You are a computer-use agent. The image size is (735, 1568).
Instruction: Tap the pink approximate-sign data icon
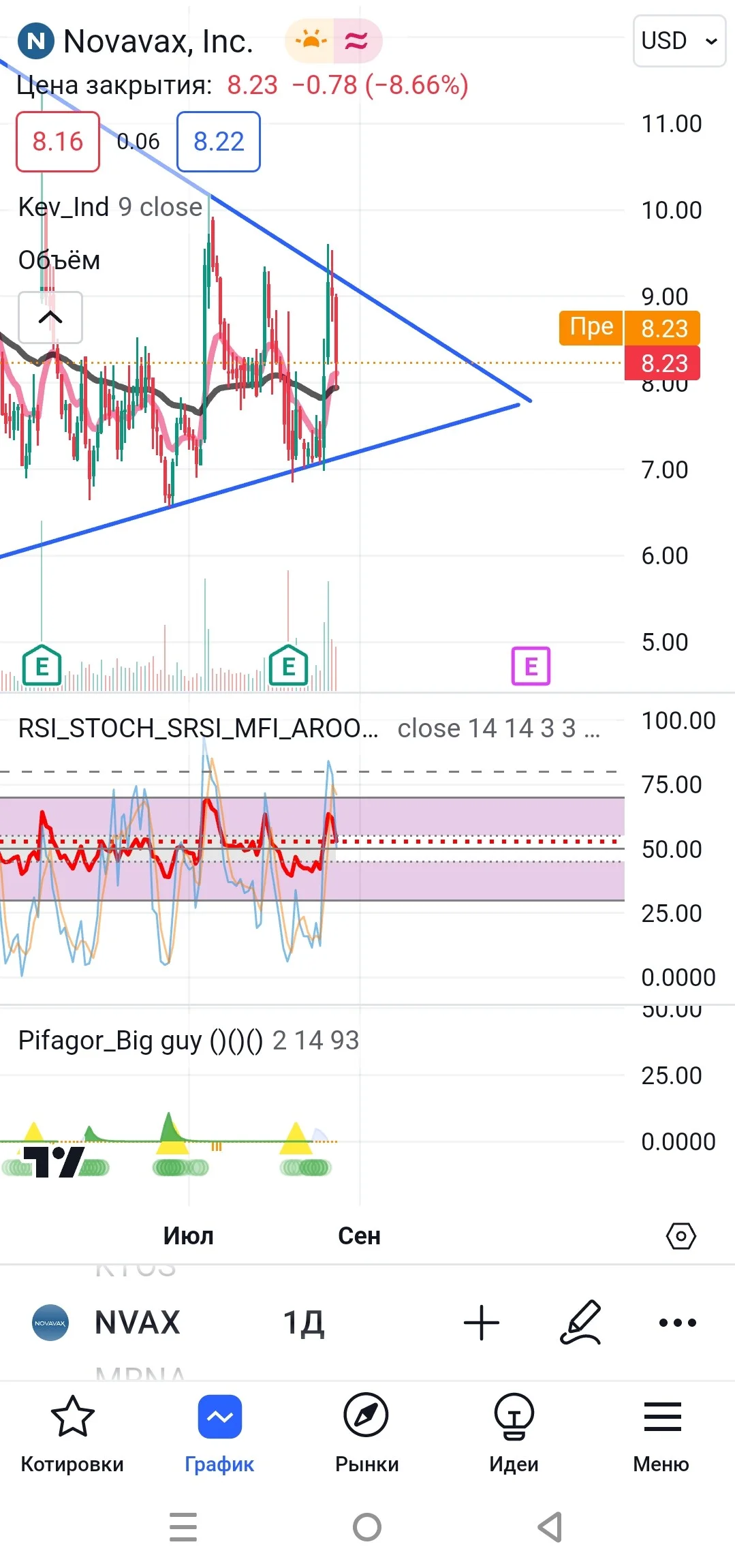tap(356, 41)
